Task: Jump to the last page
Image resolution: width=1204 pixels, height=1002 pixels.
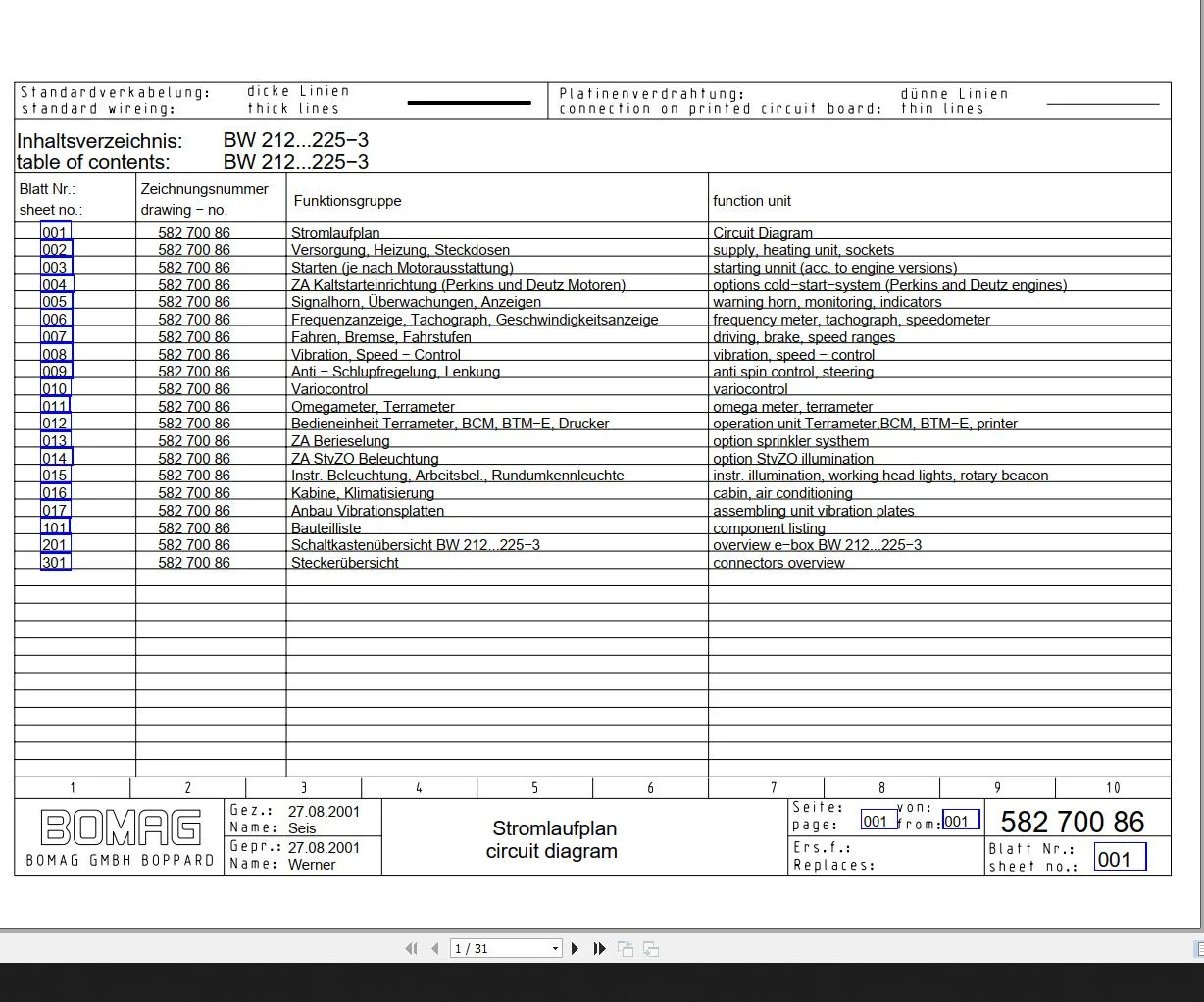Action: coord(599,948)
